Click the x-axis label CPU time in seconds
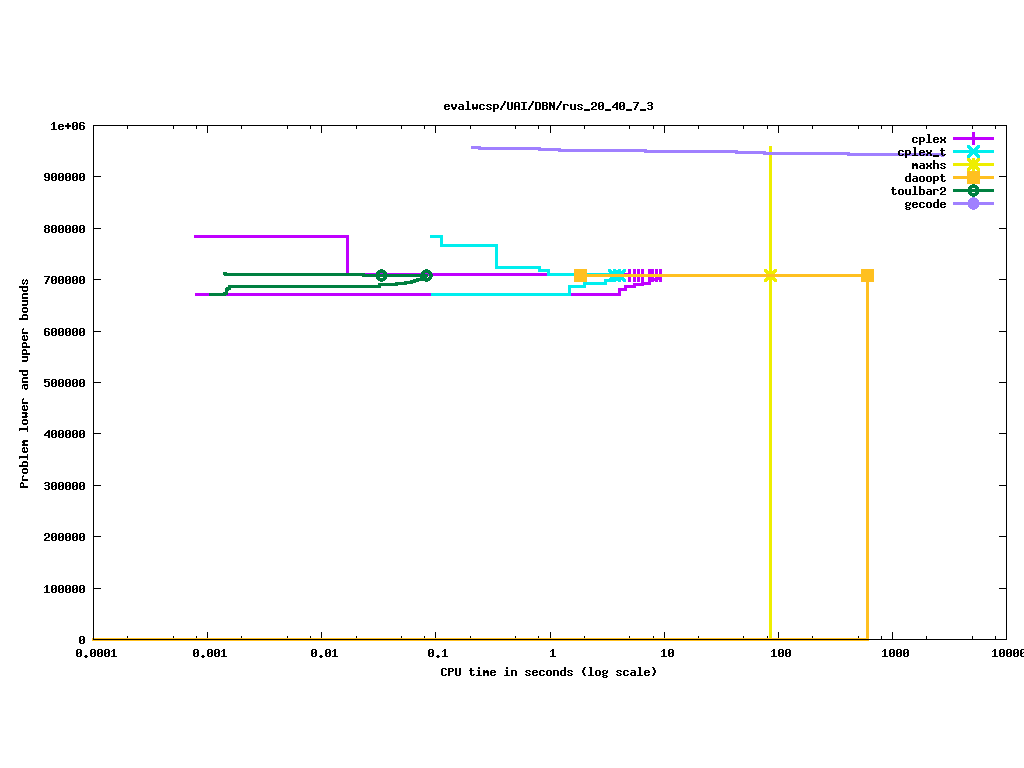The height and width of the screenshot is (768, 1024). click(548, 672)
